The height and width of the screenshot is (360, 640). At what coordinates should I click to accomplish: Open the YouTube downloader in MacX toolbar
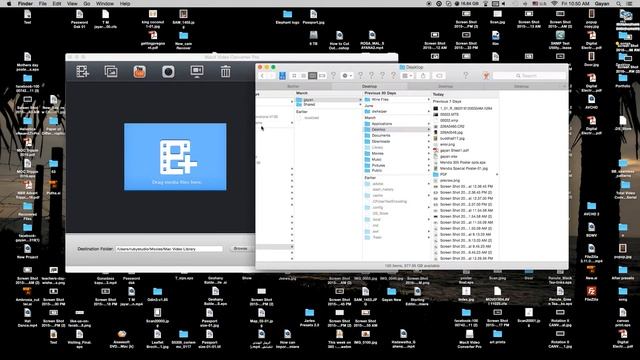(x=140, y=72)
